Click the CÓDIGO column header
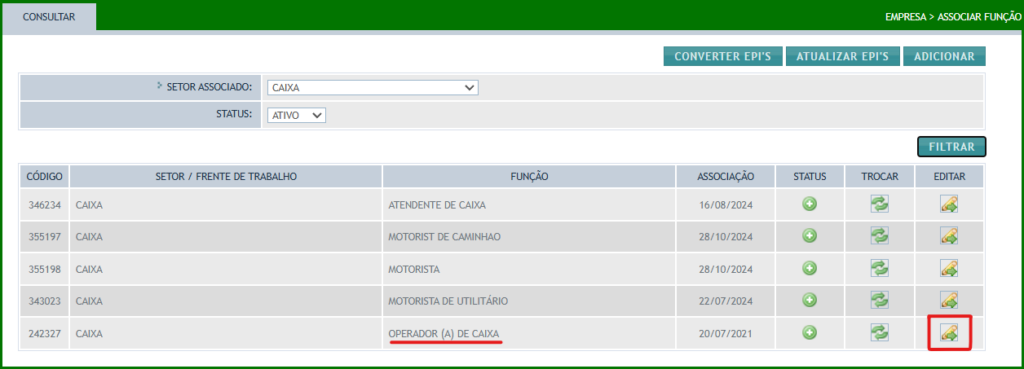 click(x=44, y=176)
